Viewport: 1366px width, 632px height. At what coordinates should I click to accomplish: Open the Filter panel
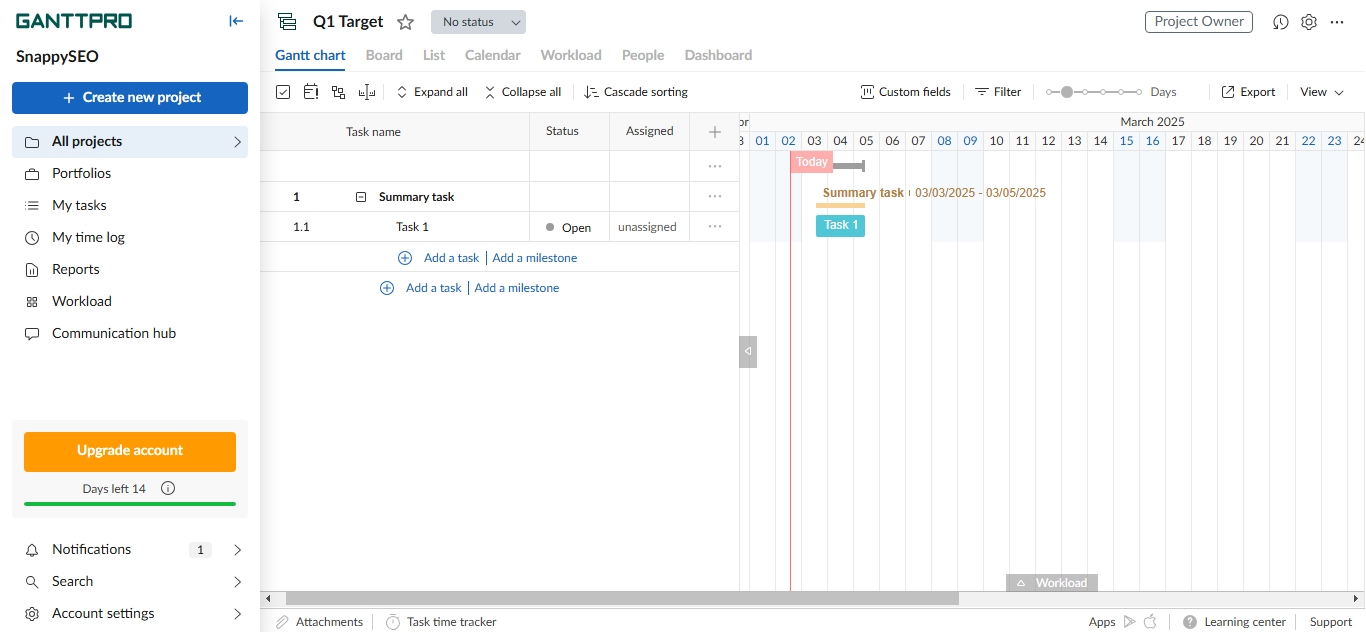click(998, 92)
